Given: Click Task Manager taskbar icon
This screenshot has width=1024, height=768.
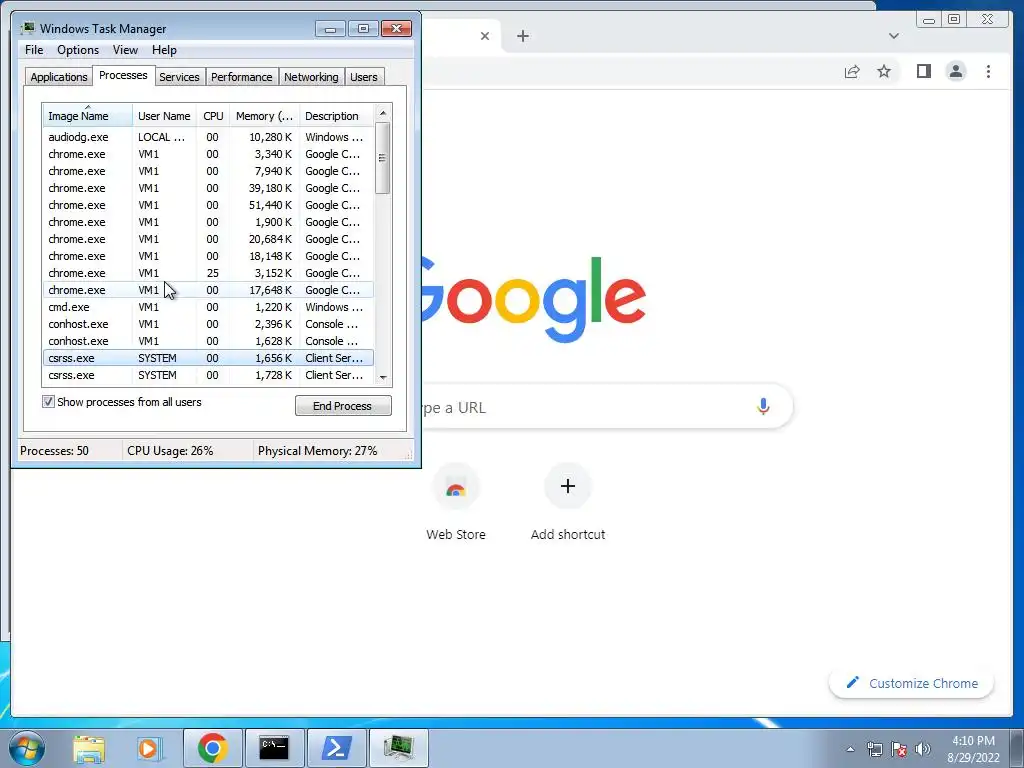Looking at the screenshot, I should point(398,748).
